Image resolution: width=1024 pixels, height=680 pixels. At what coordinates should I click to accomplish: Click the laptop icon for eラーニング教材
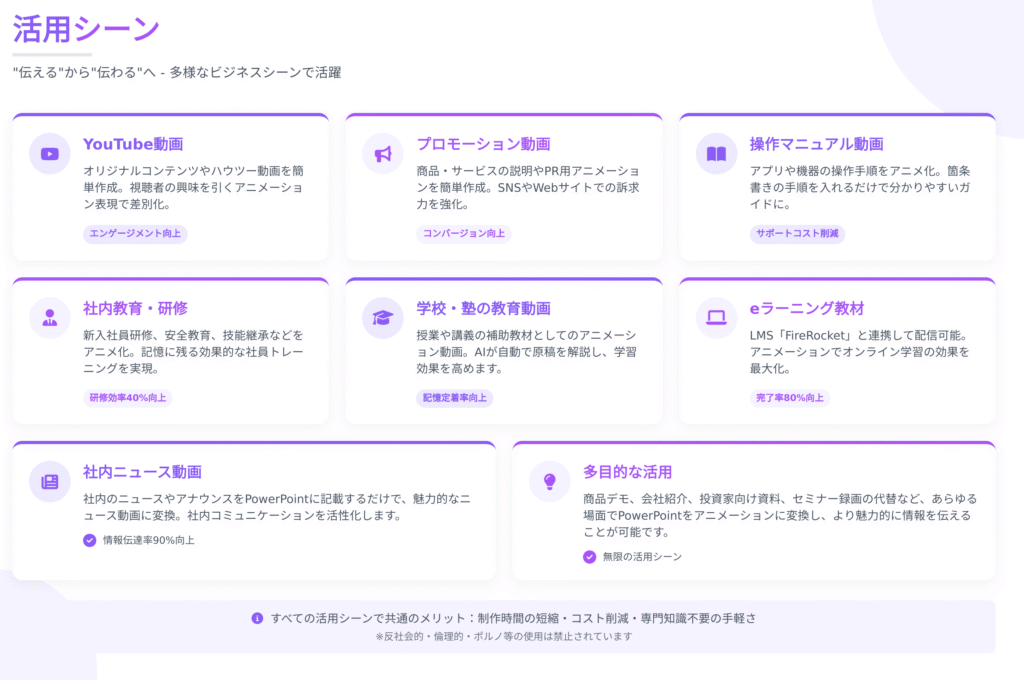(716, 317)
